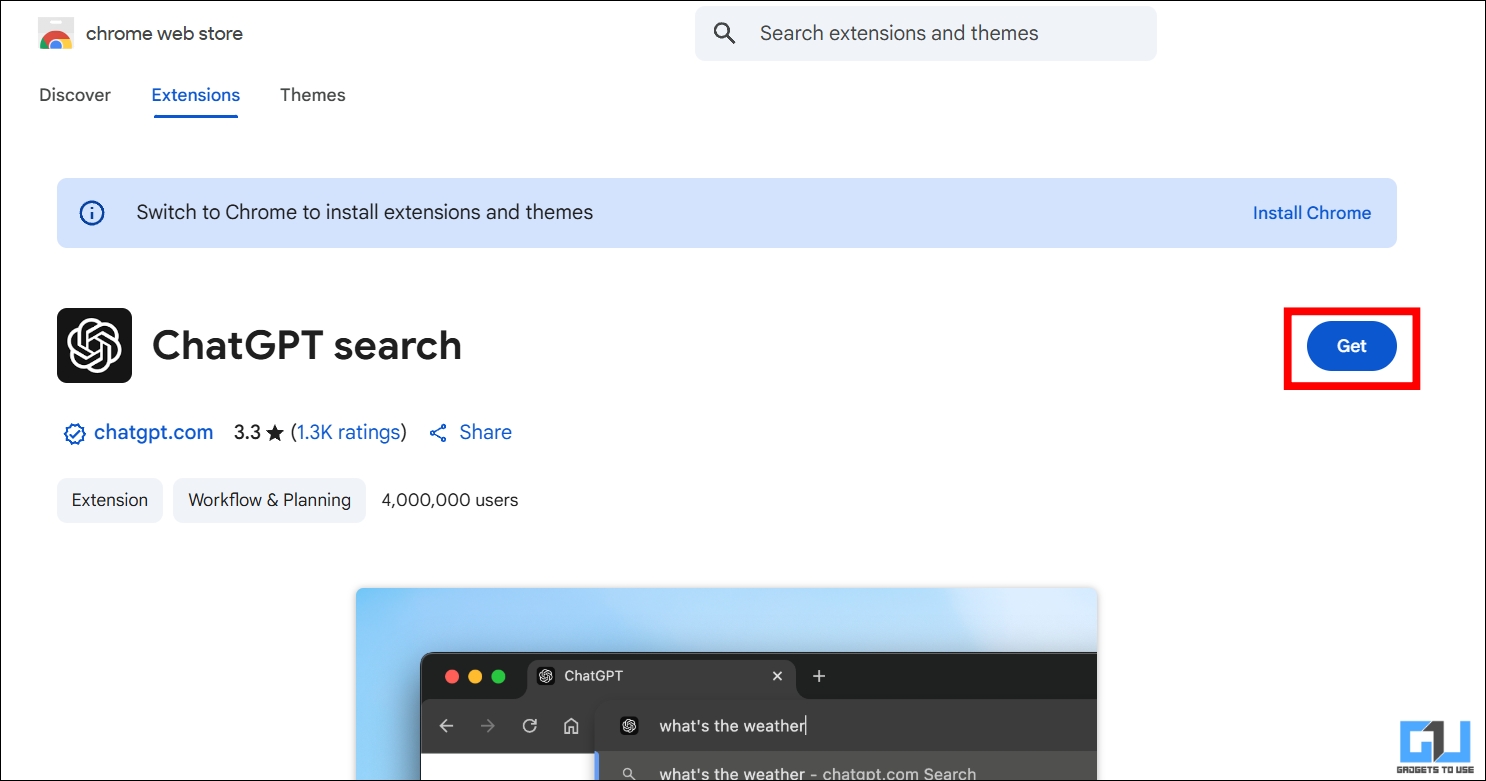
Task: Click the Extension category chip
Action: (110, 500)
